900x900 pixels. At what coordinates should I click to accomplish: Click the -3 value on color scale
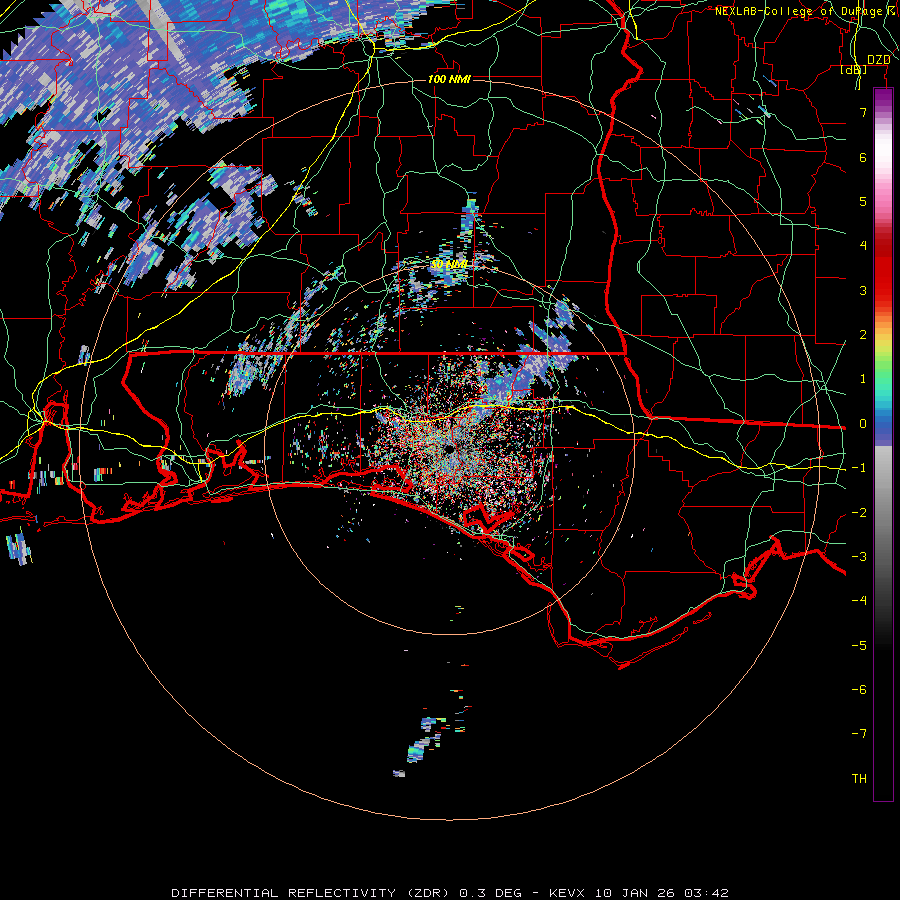click(x=859, y=557)
